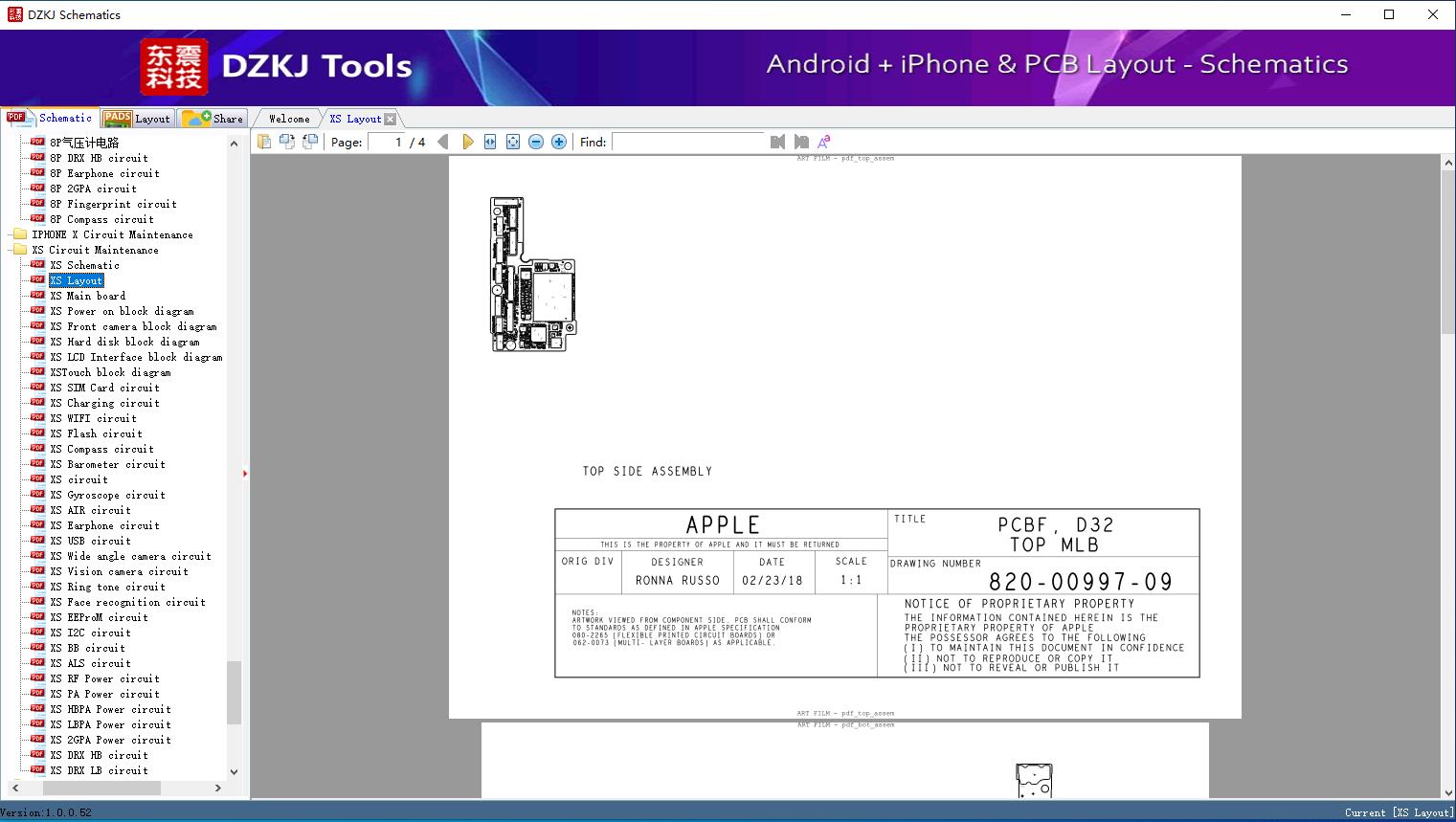Open XS EEProM circuit
This screenshot has height=822, width=1456.
tap(99, 617)
